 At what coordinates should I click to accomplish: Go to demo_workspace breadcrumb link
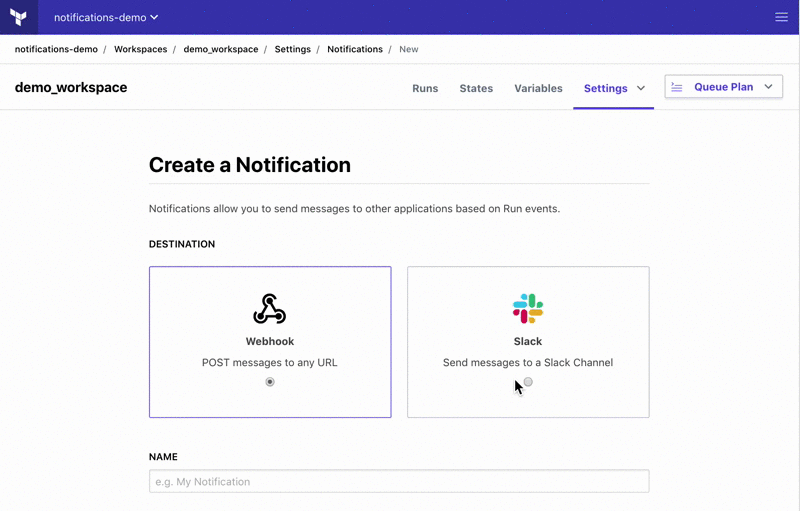[221, 49]
